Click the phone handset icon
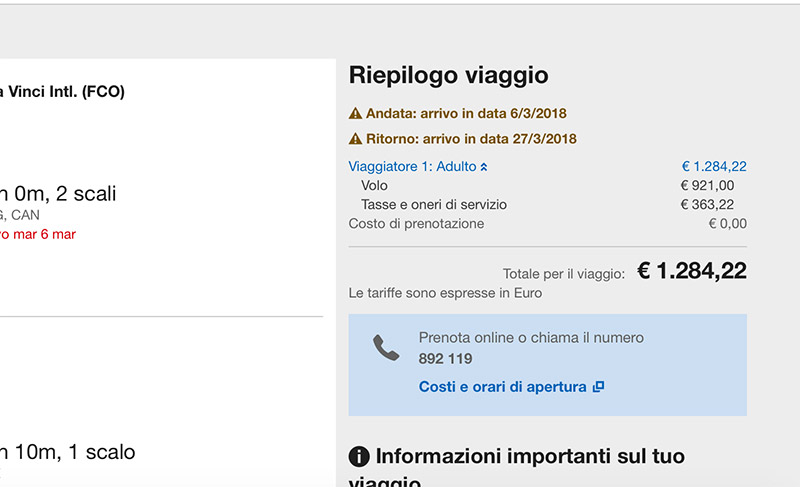Screen dimensions: 800x487 [x=385, y=348]
